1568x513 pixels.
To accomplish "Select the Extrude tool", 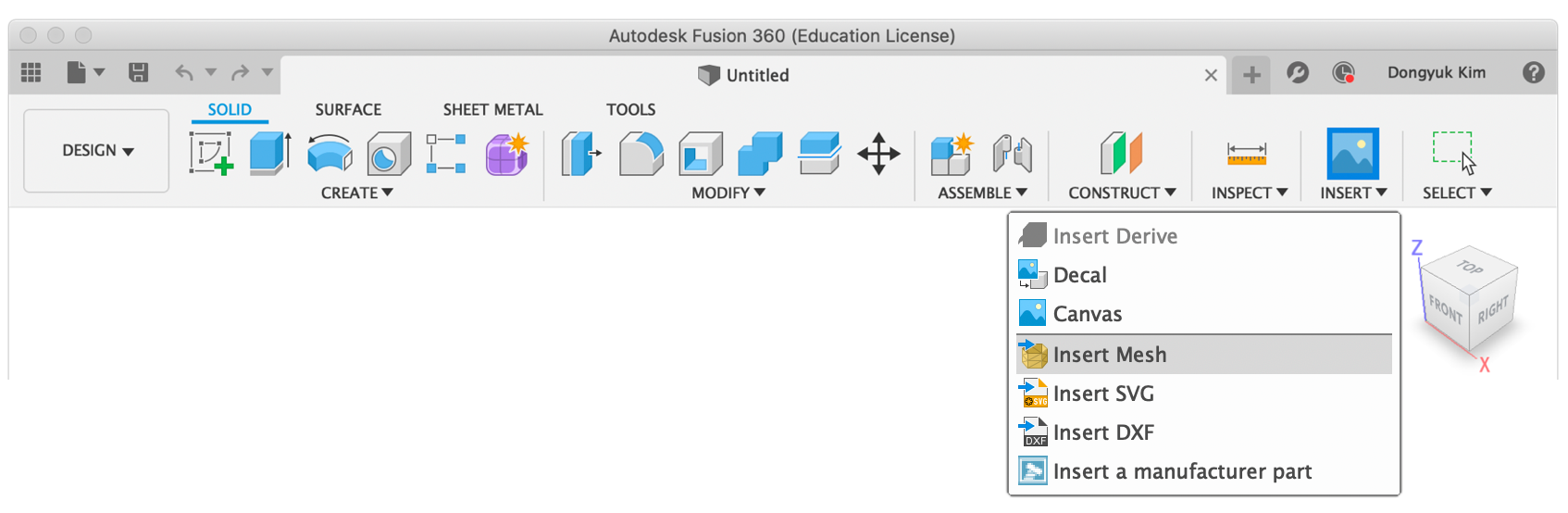I will click(x=270, y=153).
